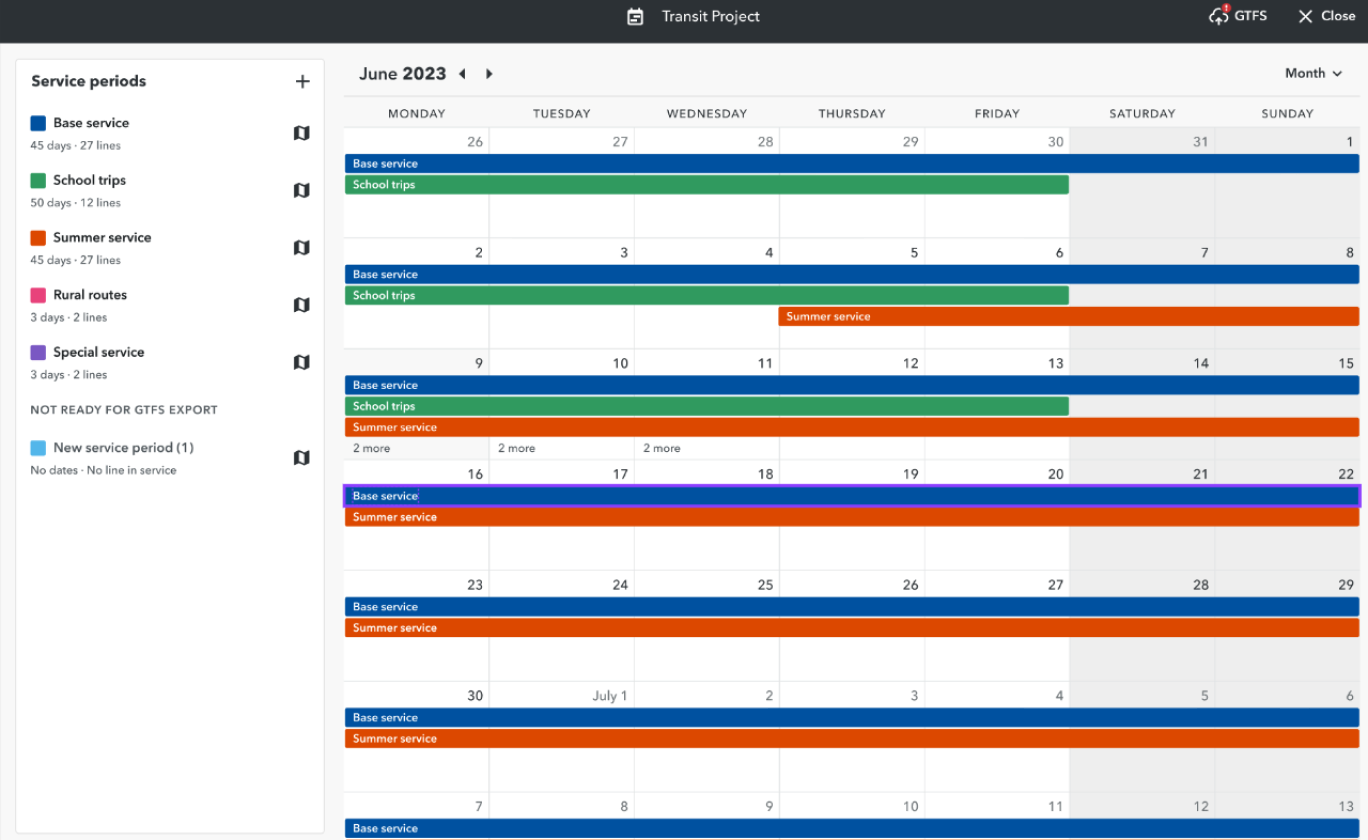Click 'No dates · No line in service' text

pyautogui.click(x=103, y=470)
